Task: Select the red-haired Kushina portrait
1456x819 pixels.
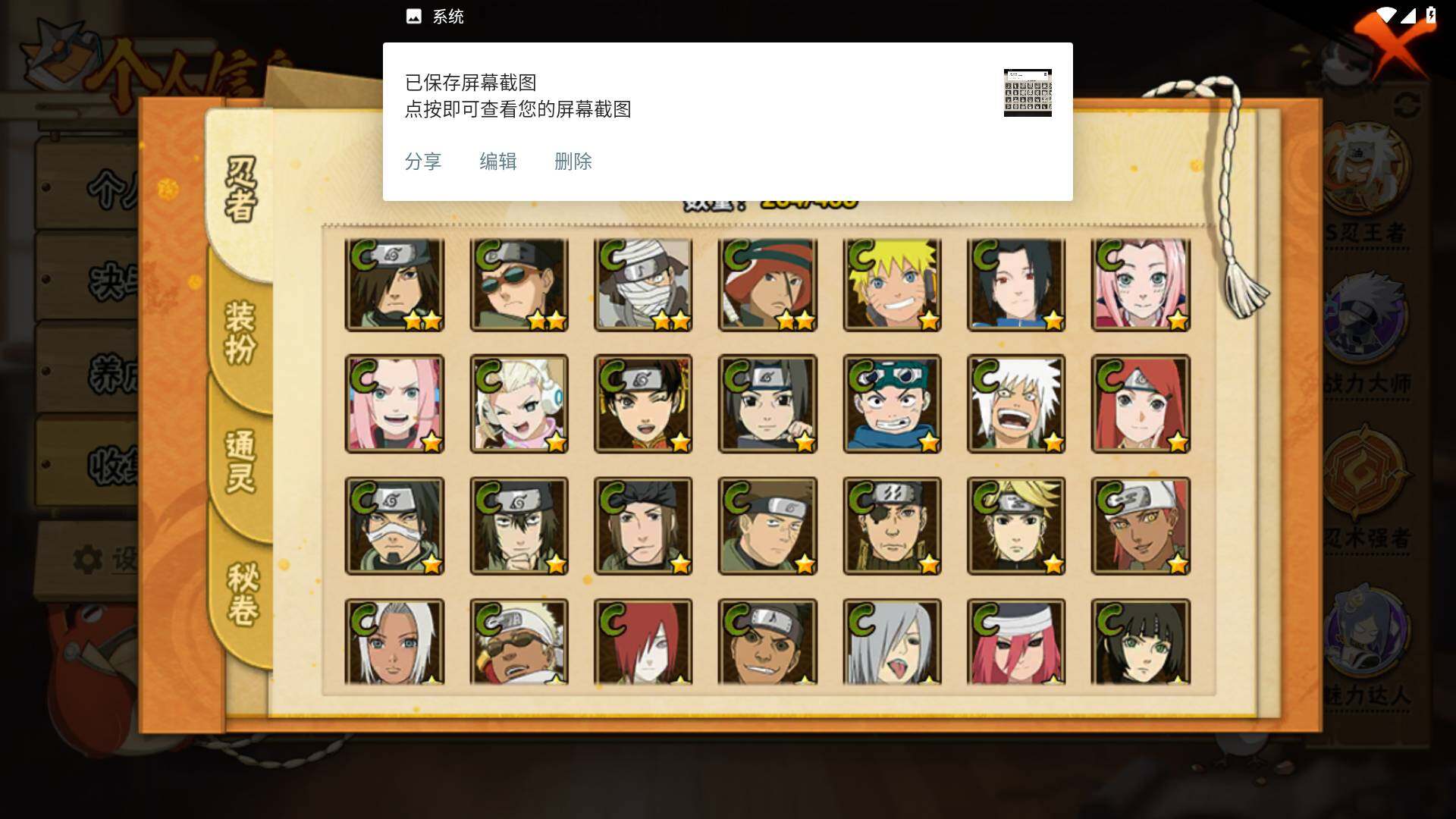Action: click(x=1141, y=403)
